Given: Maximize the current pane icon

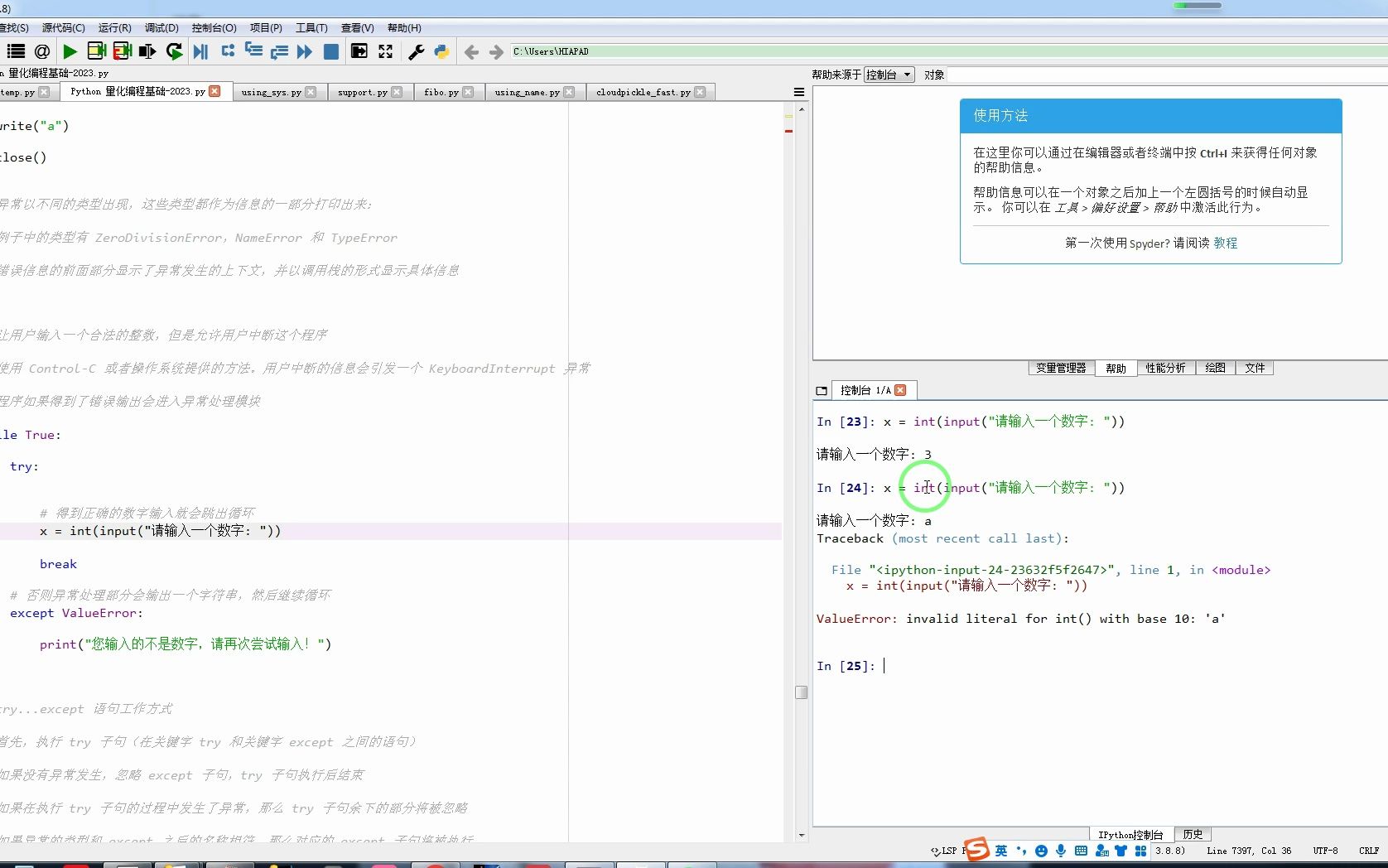Looking at the screenshot, I should [x=359, y=51].
